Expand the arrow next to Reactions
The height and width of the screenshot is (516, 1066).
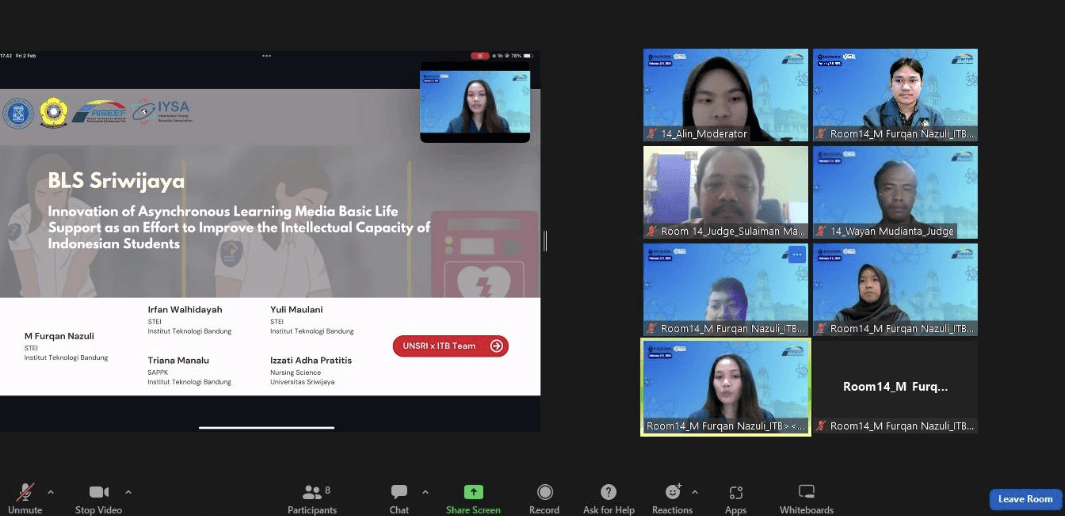pos(695,491)
